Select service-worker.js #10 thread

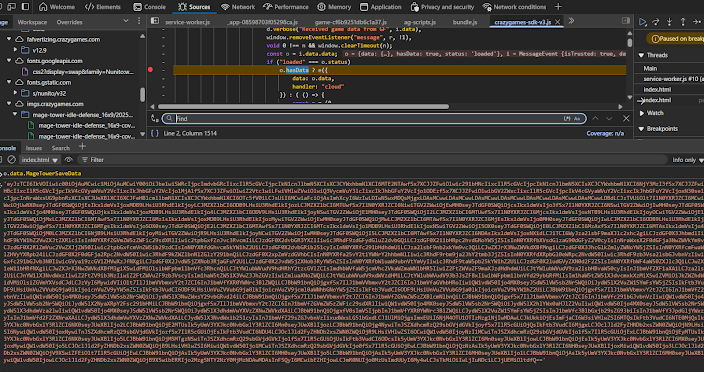coord(673,79)
